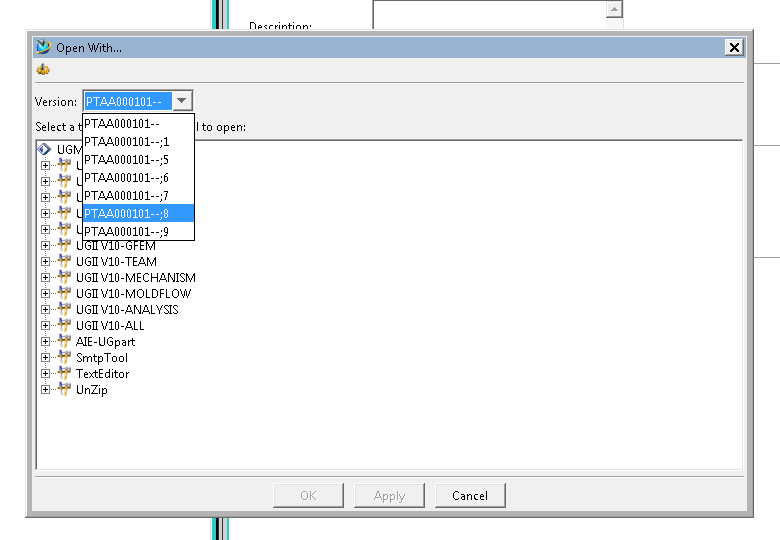Click the AIE-UGpart tool icon
The width and height of the screenshot is (780, 540).
click(64, 341)
